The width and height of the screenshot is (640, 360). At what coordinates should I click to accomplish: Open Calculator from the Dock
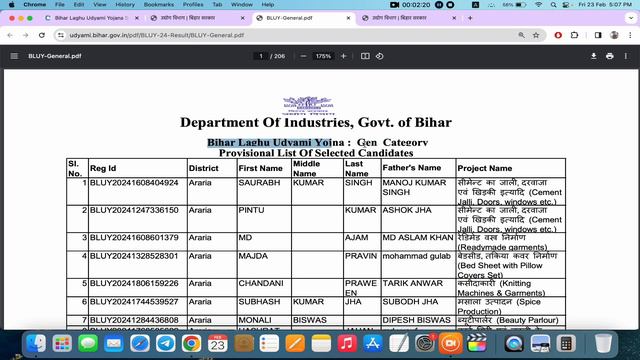566,344
